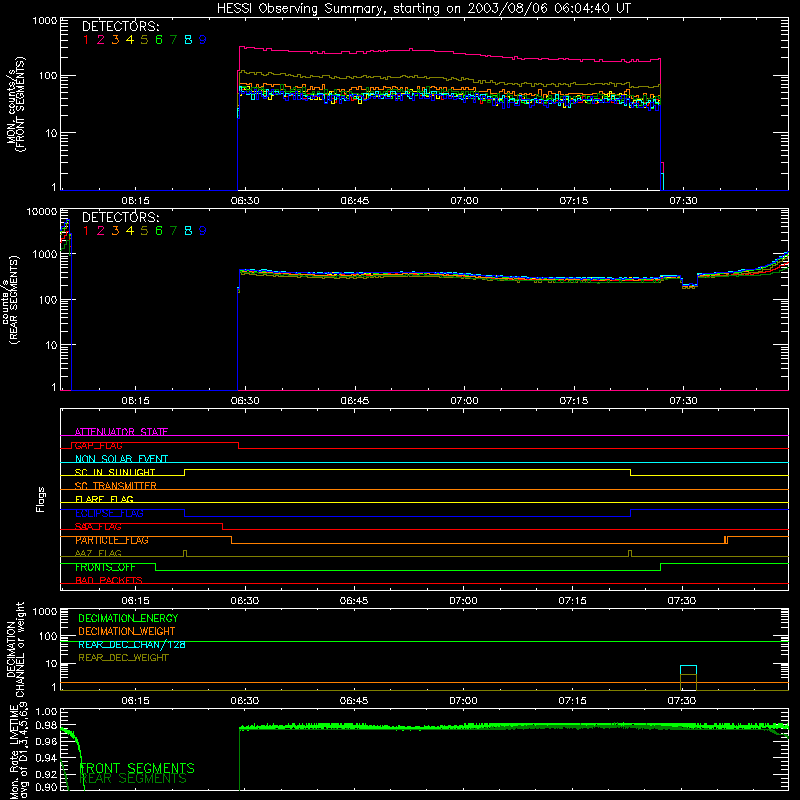The image size is (800, 800).
Task: Select detector 3 in rear segments legend
Action: [x=115, y=231]
